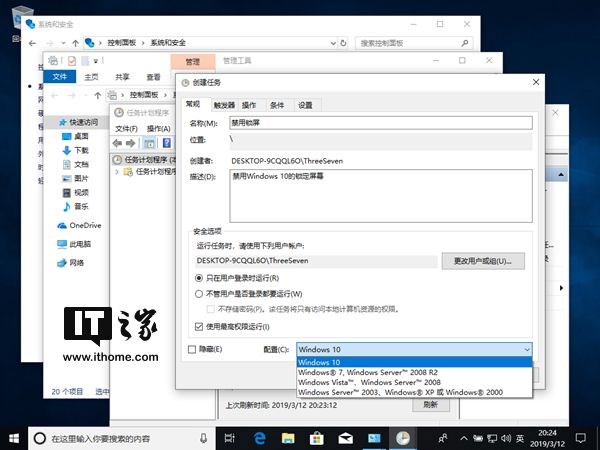The width and height of the screenshot is (600, 450).
Task: Collapse the 配置 dropdown arrow
Action: pos(527,349)
